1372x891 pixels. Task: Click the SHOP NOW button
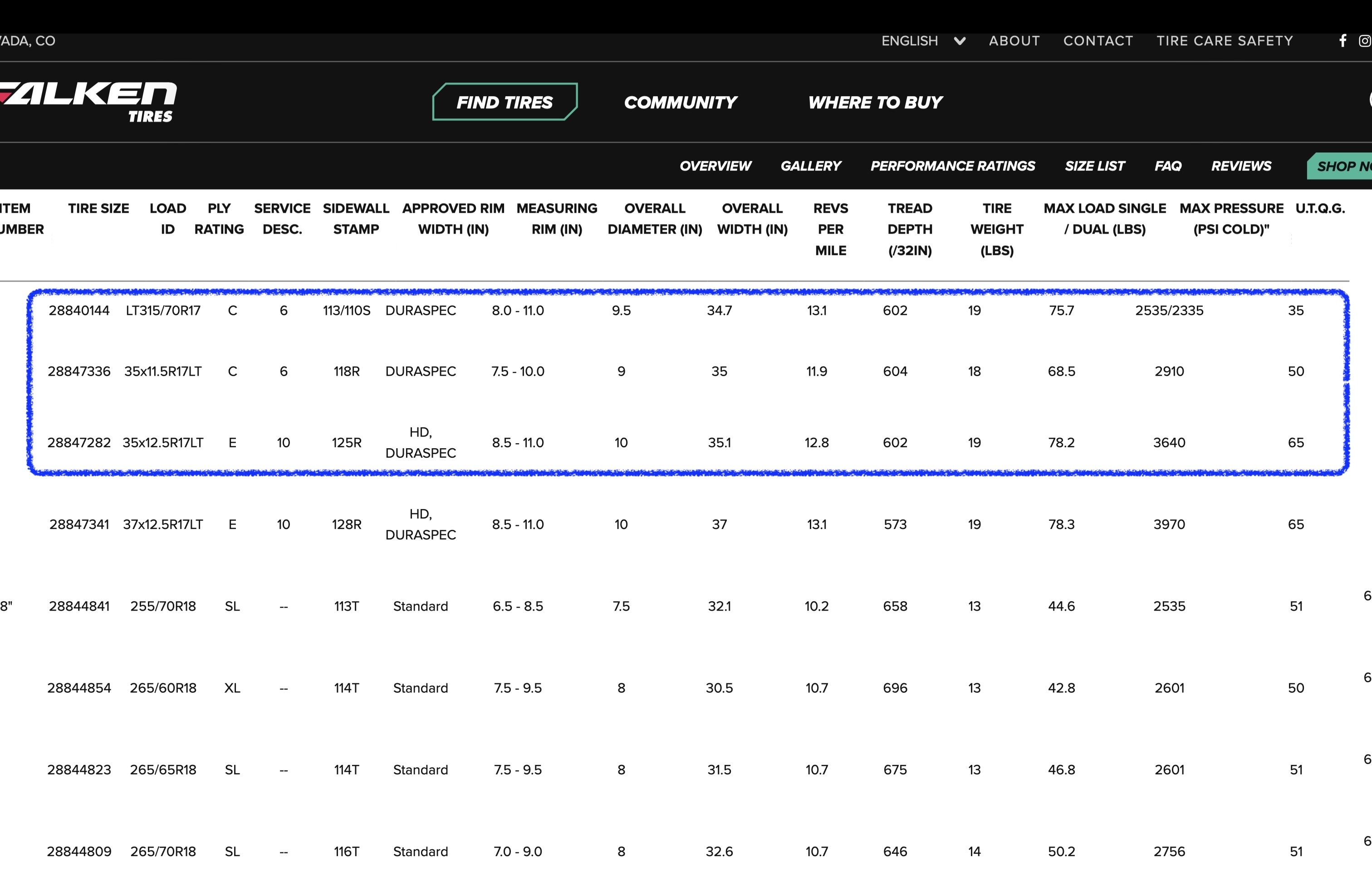point(1339,166)
